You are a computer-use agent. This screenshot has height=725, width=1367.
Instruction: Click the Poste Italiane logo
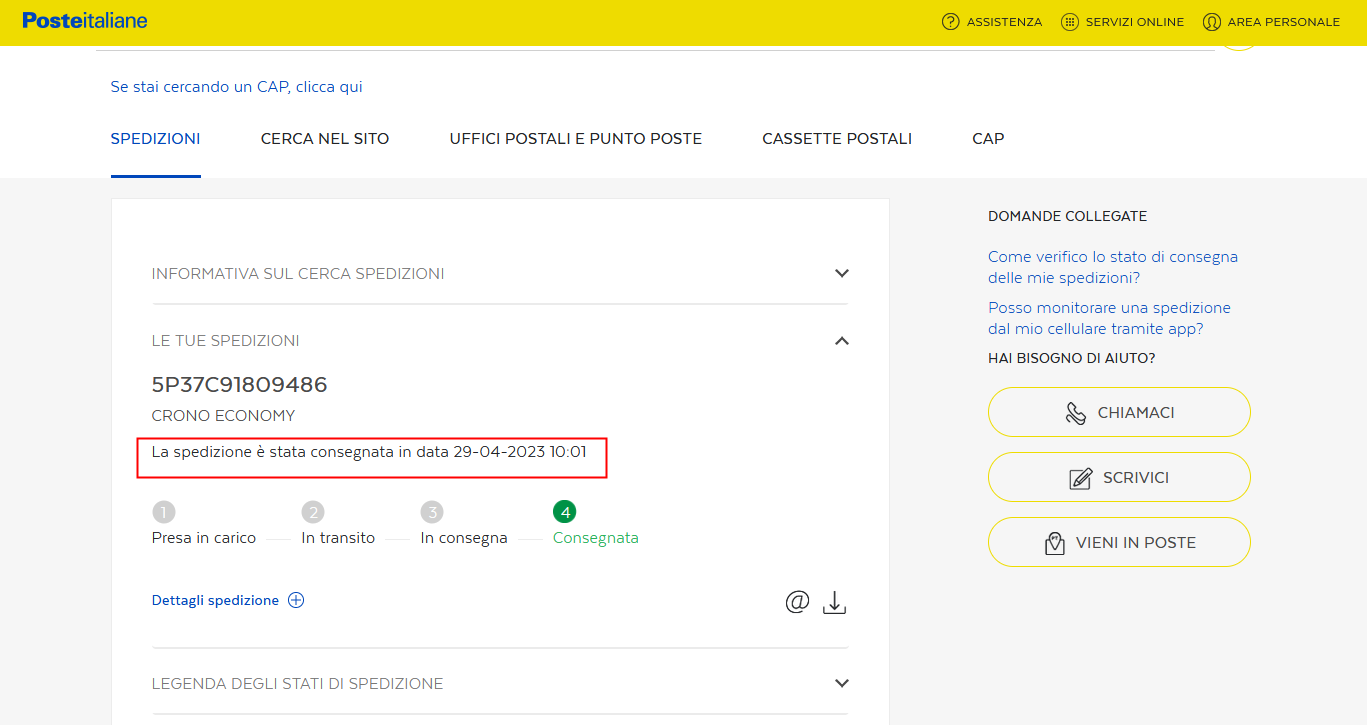85,21
